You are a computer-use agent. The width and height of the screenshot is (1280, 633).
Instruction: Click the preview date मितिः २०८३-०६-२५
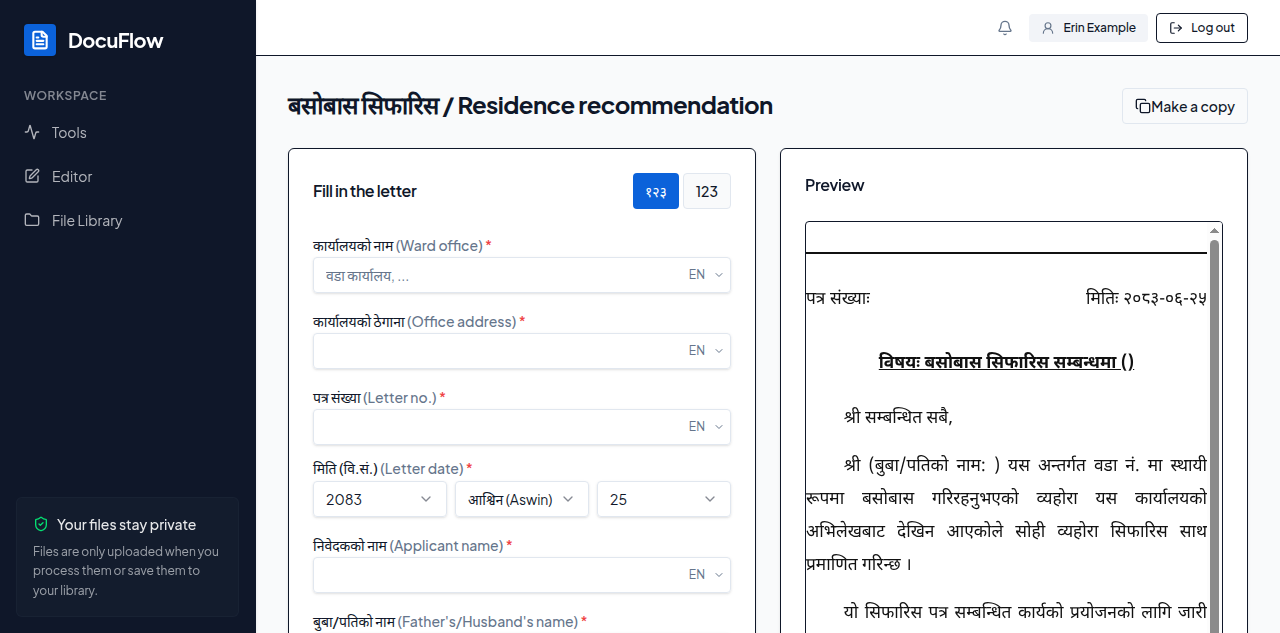tap(1146, 298)
